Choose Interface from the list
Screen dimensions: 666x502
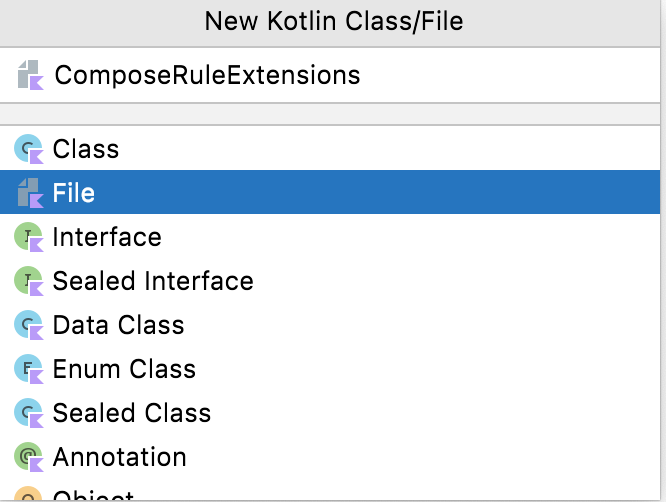click(107, 238)
